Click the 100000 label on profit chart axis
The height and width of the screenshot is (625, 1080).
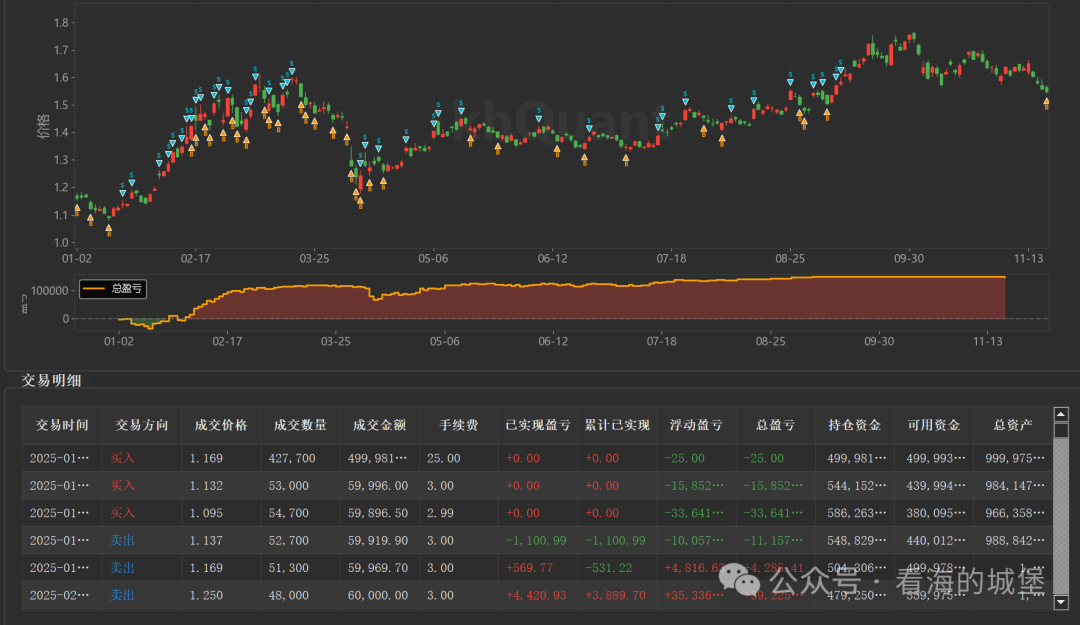tap(50, 291)
